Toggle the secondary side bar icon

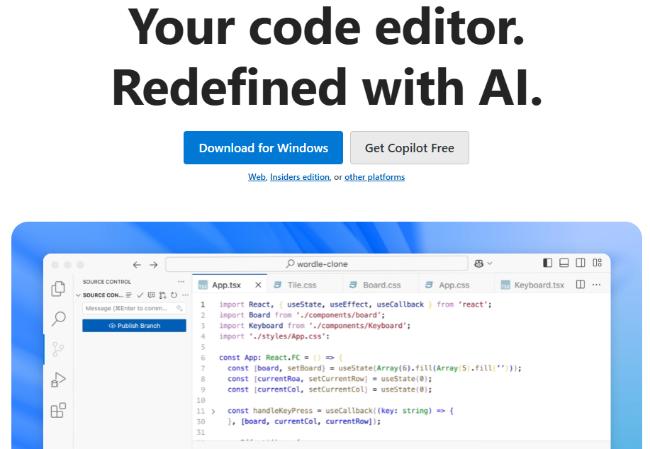click(581, 263)
